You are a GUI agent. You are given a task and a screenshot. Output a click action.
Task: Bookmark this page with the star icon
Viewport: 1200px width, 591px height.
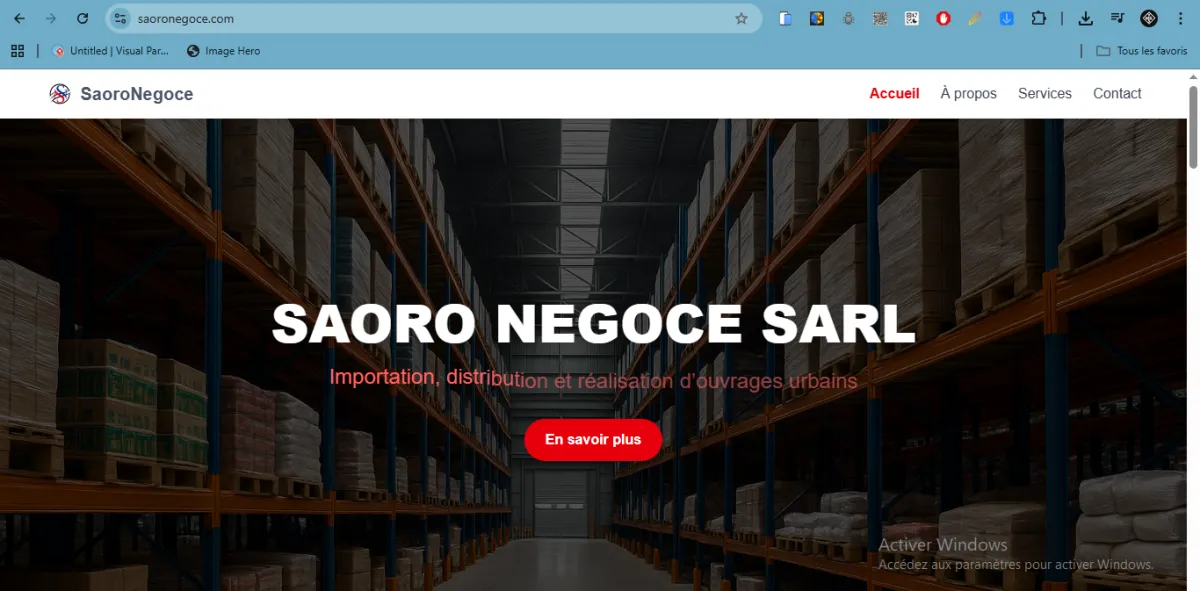[x=741, y=18]
